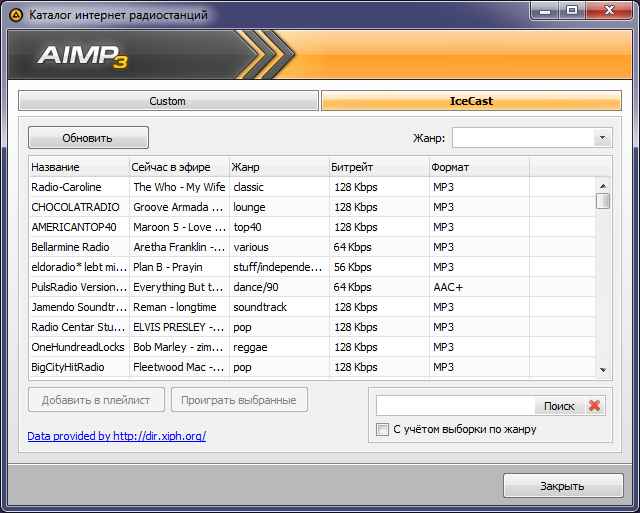Click the Формат column header
The height and width of the screenshot is (513, 640).
[x=479, y=167]
